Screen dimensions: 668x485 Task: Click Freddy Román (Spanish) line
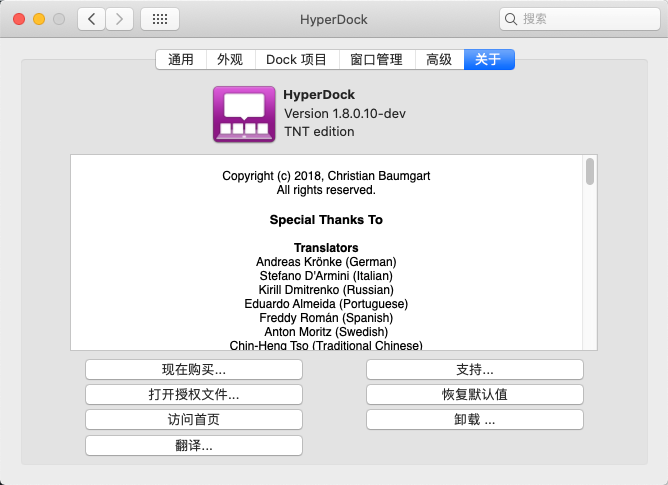[x=326, y=318]
